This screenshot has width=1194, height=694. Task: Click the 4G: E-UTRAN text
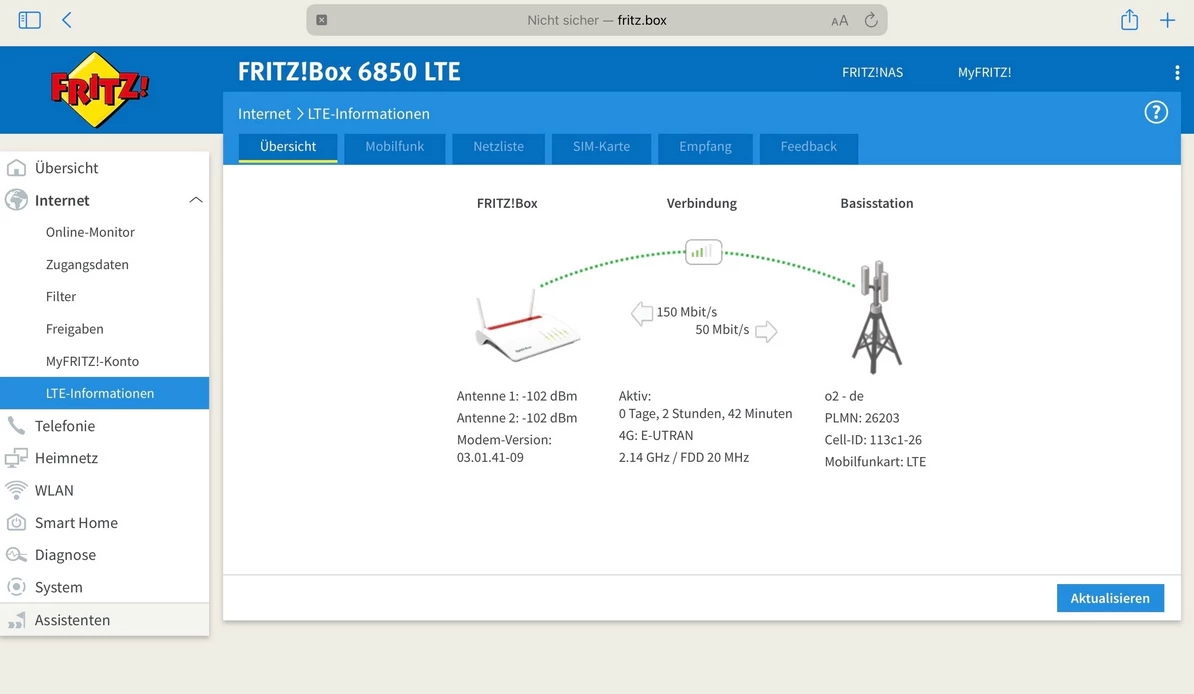pyautogui.click(x=656, y=436)
